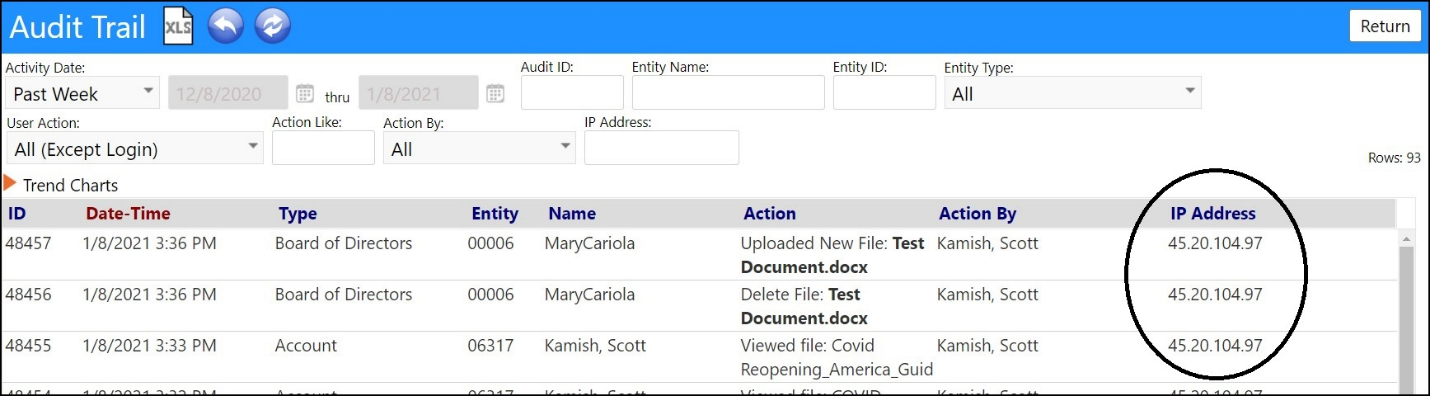This screenshot has width=1430, height=396.
Task: Click the 'Rows: 93' count
Action: pyautogui.click(x=1394, y=158)
